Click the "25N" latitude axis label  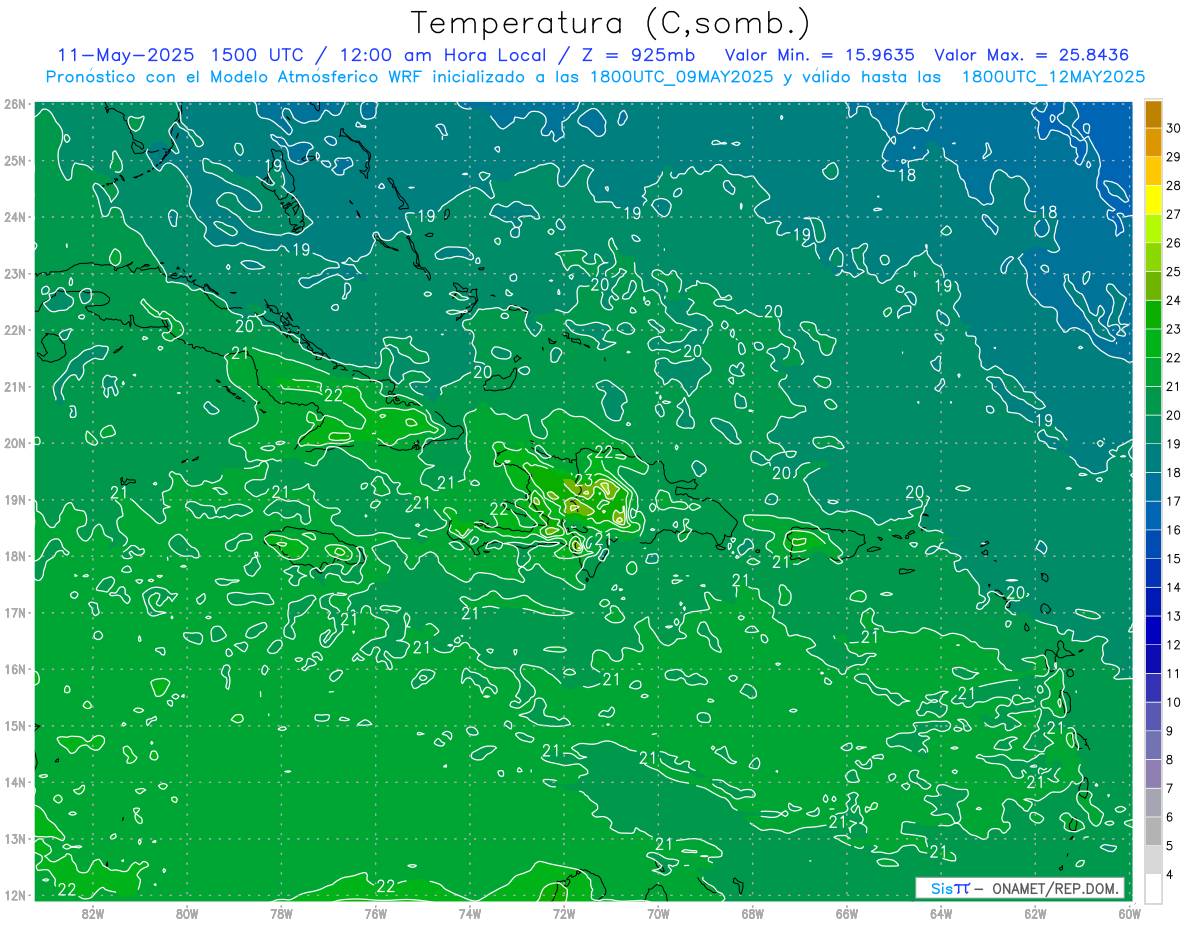15,160
